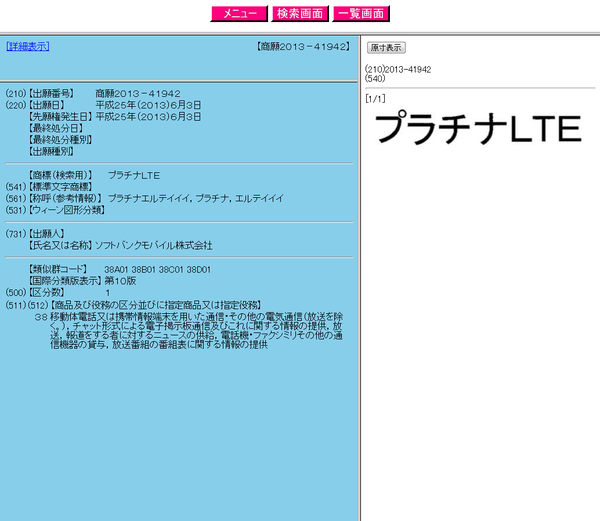
Task: Select the 標準文字商標 label
Action: tap(60, 187)
